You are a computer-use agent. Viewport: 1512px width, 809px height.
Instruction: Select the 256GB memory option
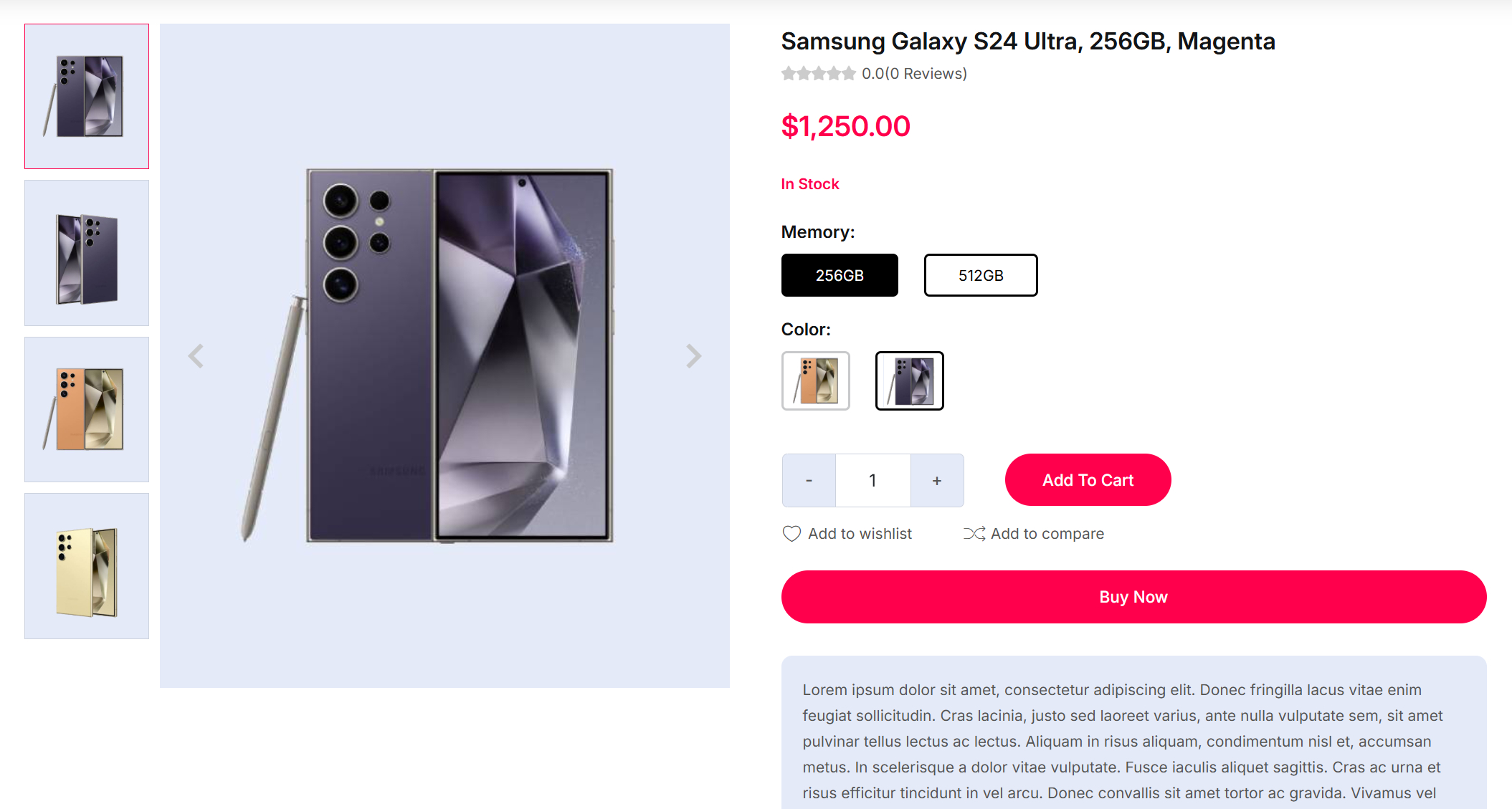tap(840, 275)
